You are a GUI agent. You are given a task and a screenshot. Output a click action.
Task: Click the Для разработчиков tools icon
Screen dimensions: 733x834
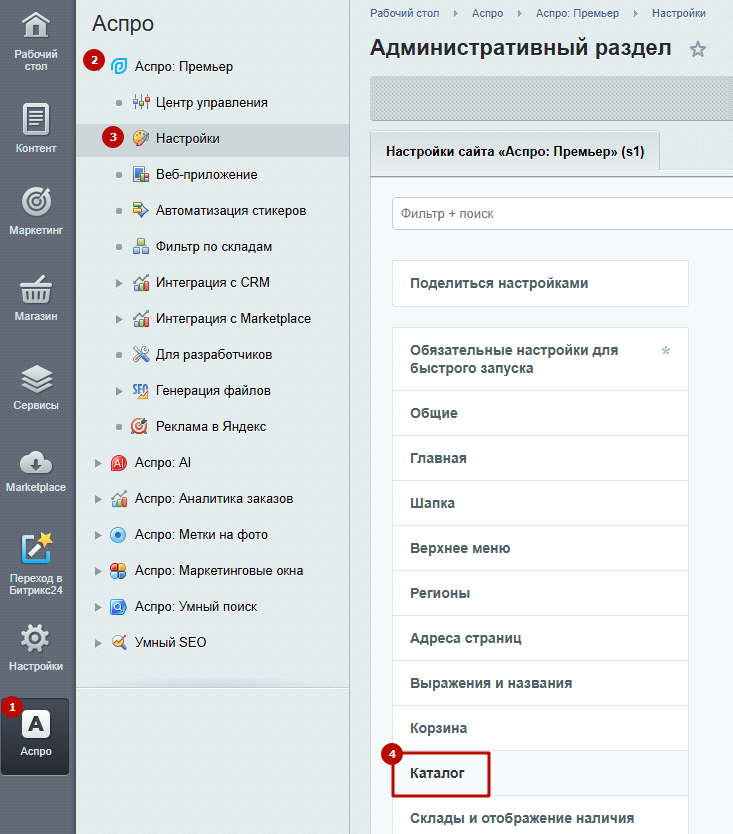[x=140, y=354]
